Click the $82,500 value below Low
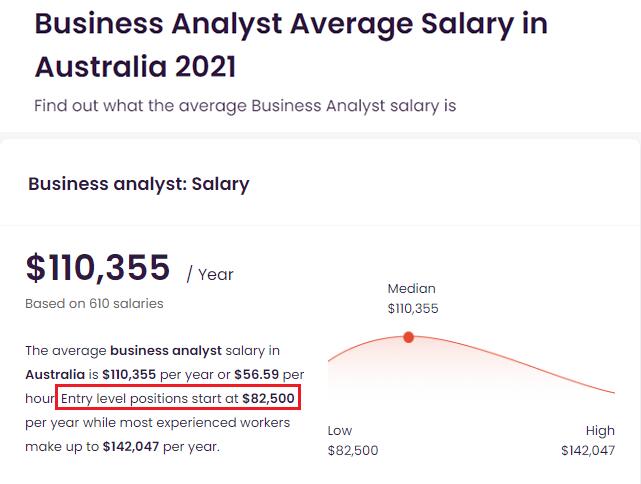Screen dimensions: 641x484 pos(353,451)
